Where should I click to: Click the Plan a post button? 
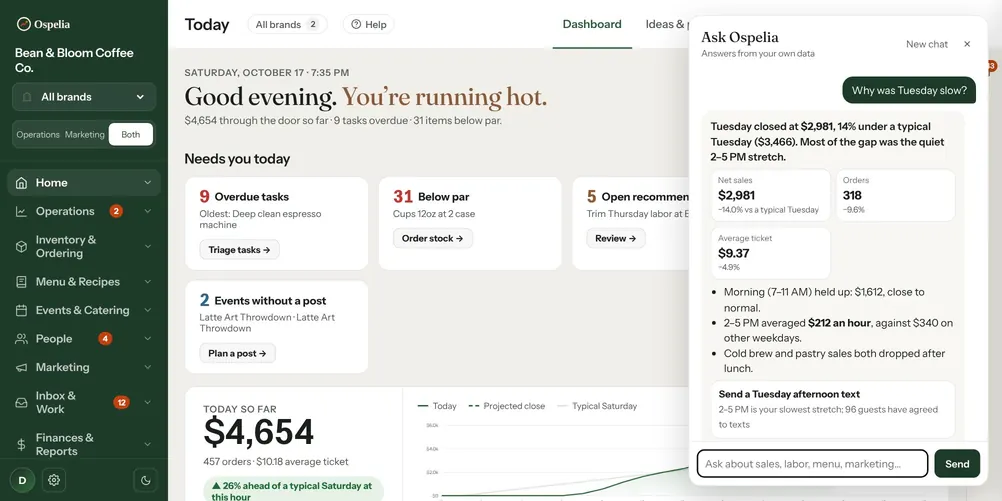[237, 353]
